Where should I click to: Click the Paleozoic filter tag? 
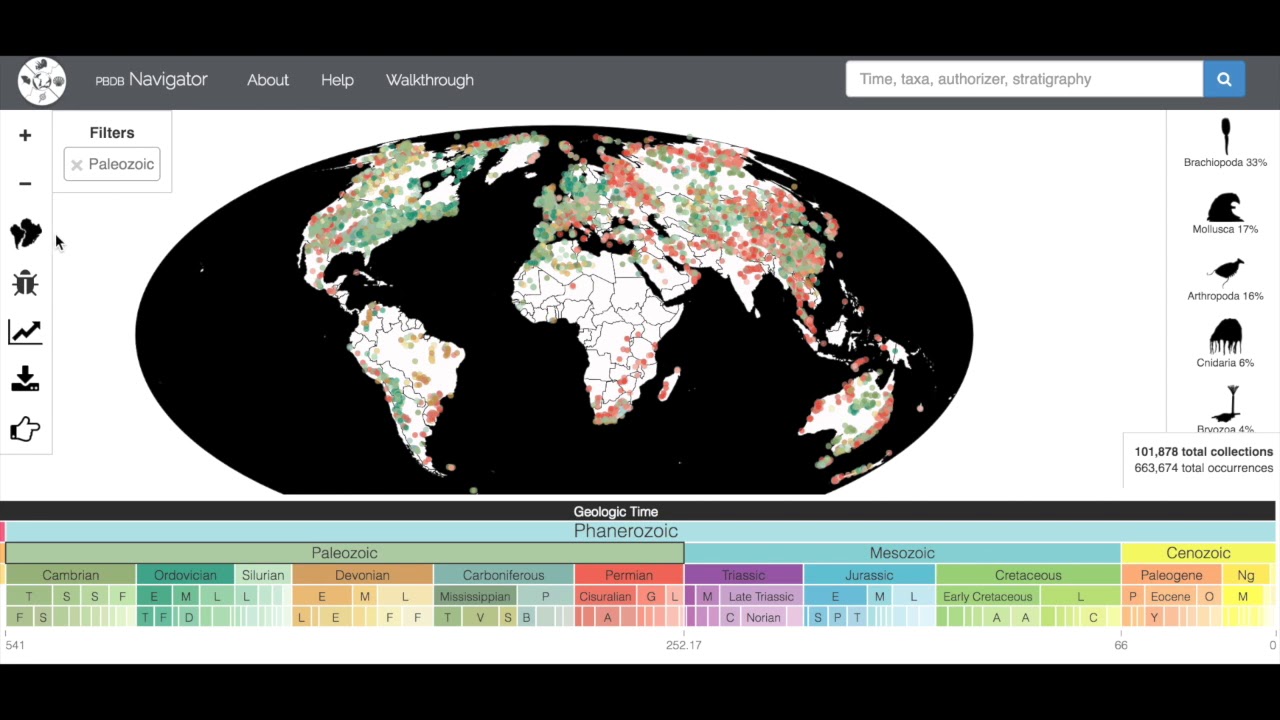click(111, 164)
